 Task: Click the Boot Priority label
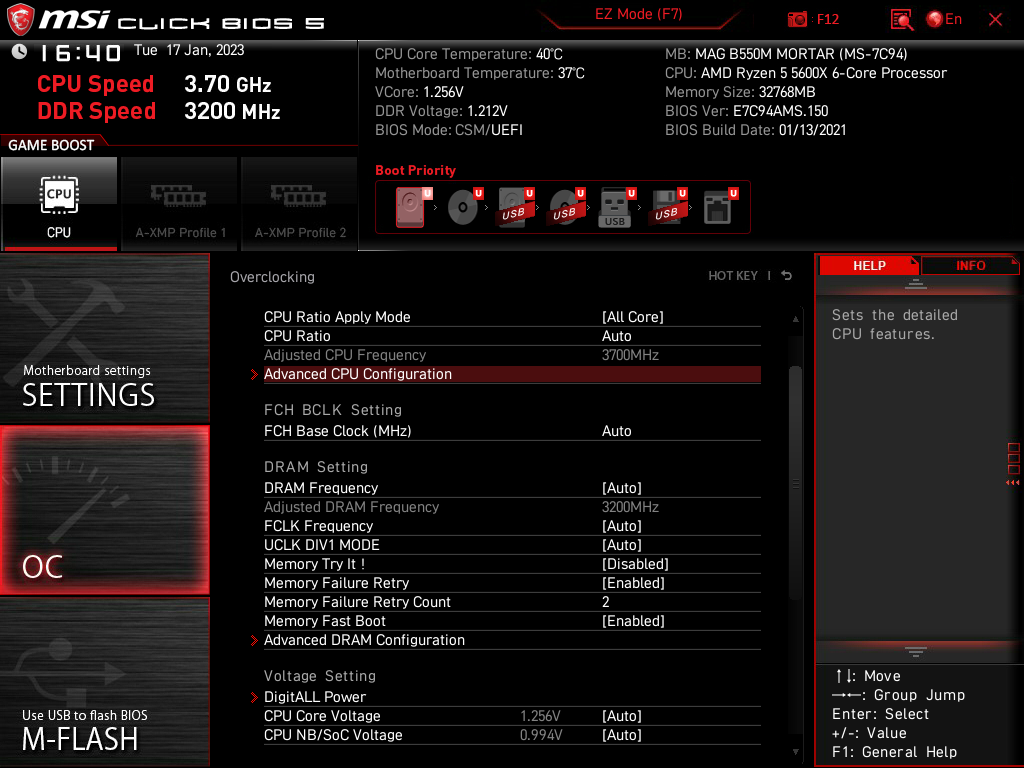point(415,170)
